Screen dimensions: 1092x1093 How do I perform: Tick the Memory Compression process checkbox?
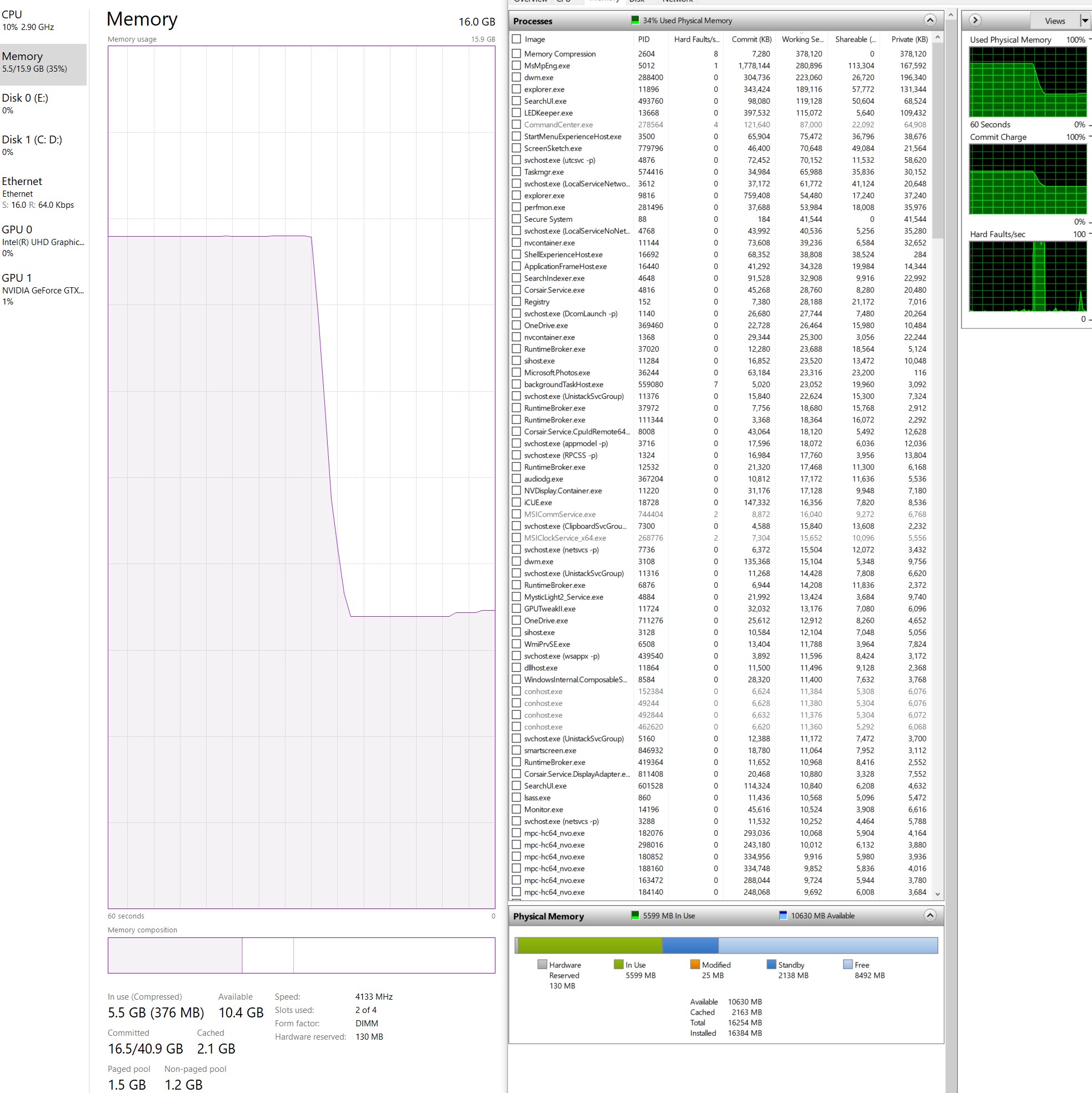coord(517,54)
